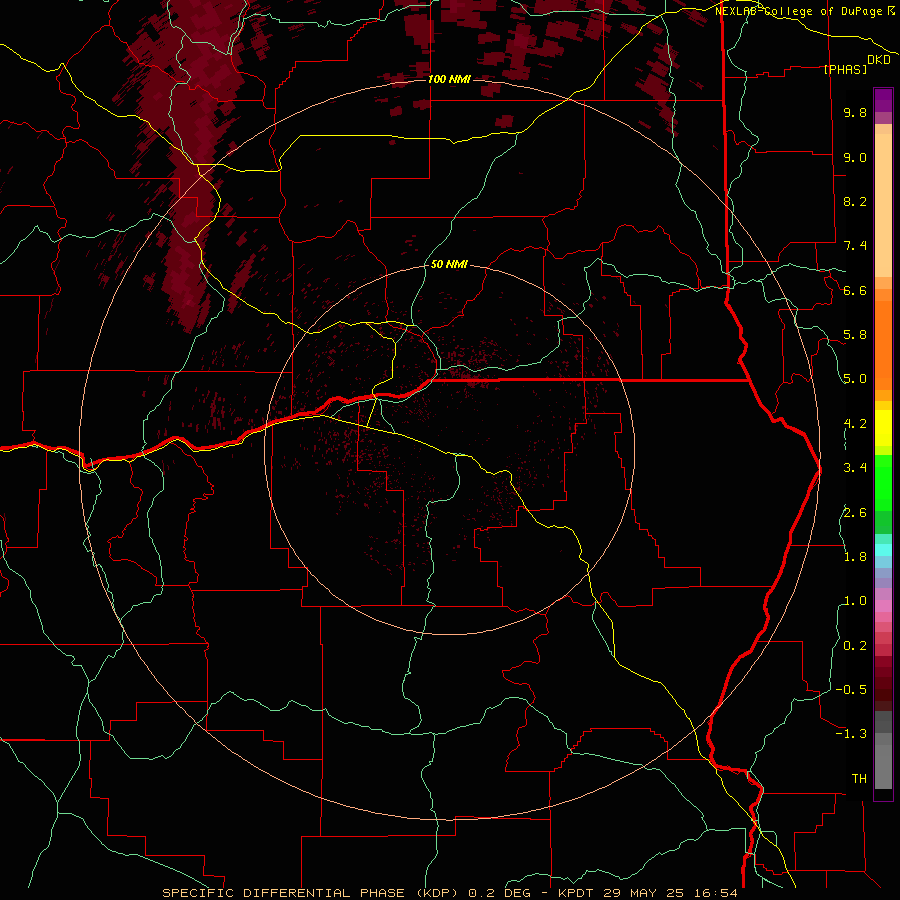900x900 pixels.
Task: Click the 5.8 scale value
Action: coord(855,335)
